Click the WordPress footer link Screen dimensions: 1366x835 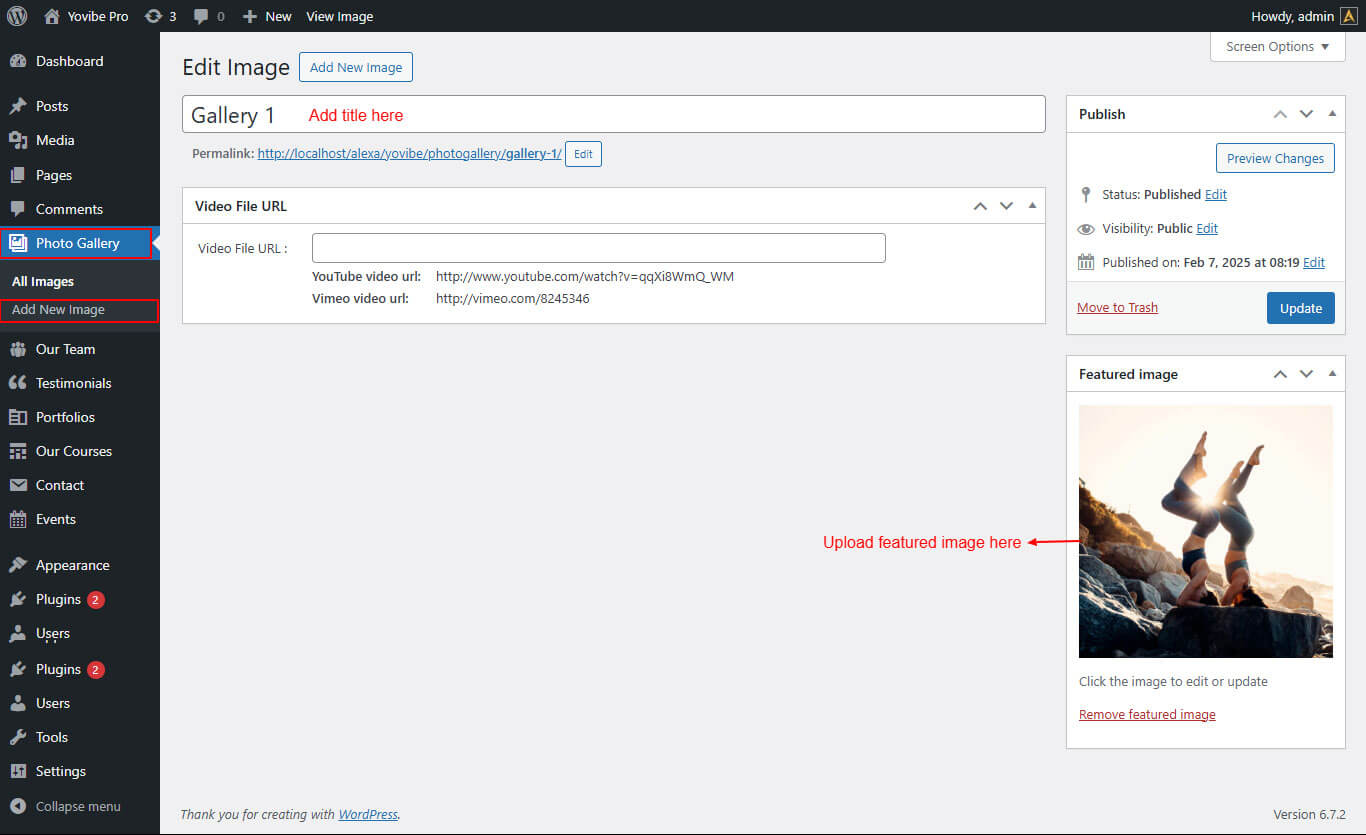point(368,814)
